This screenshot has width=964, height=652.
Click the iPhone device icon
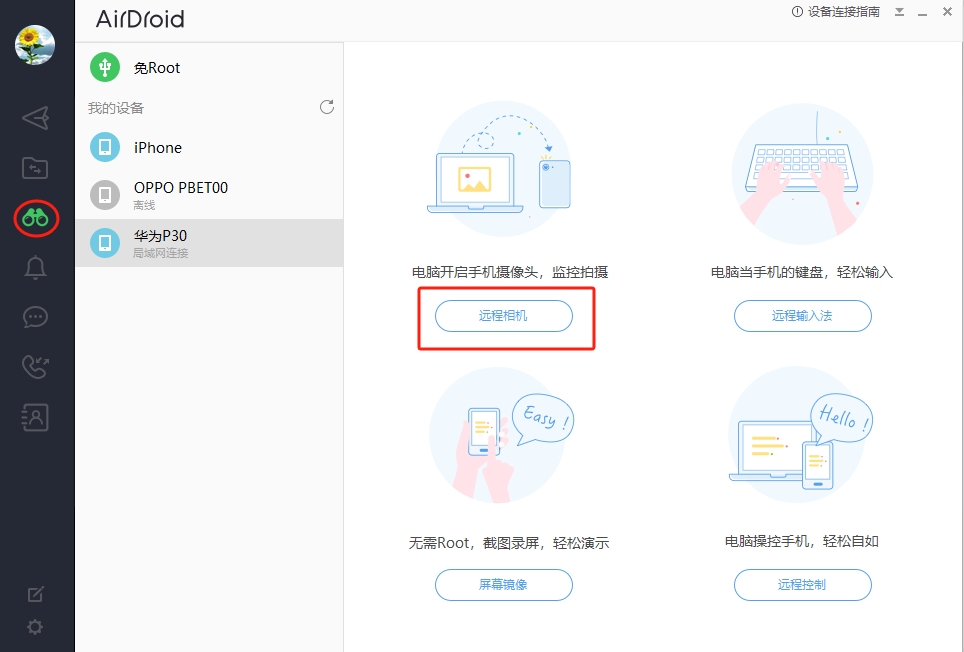(105, 147)
